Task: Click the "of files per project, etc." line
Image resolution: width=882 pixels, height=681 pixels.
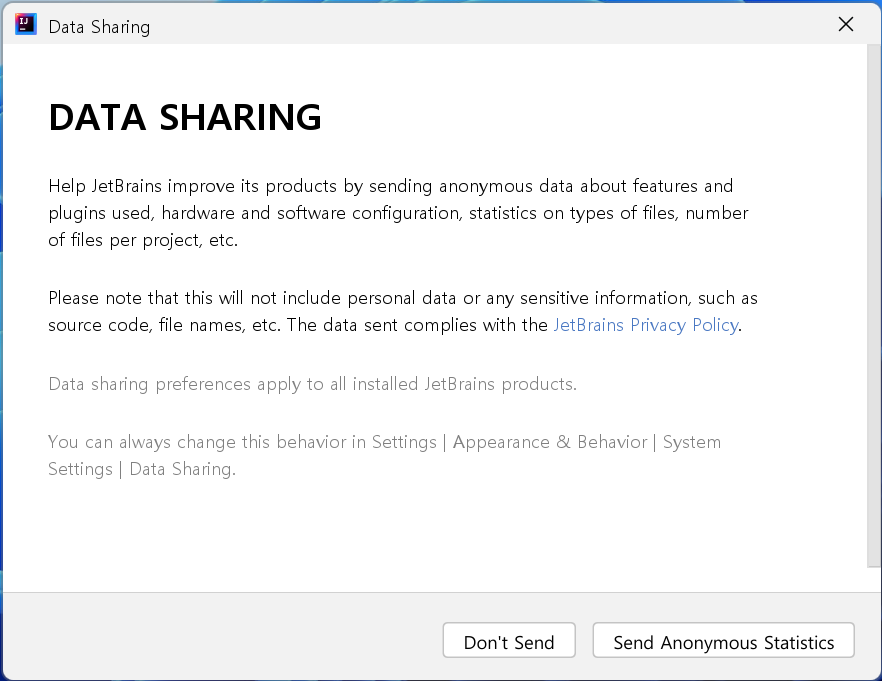Action: click(143, 240)
